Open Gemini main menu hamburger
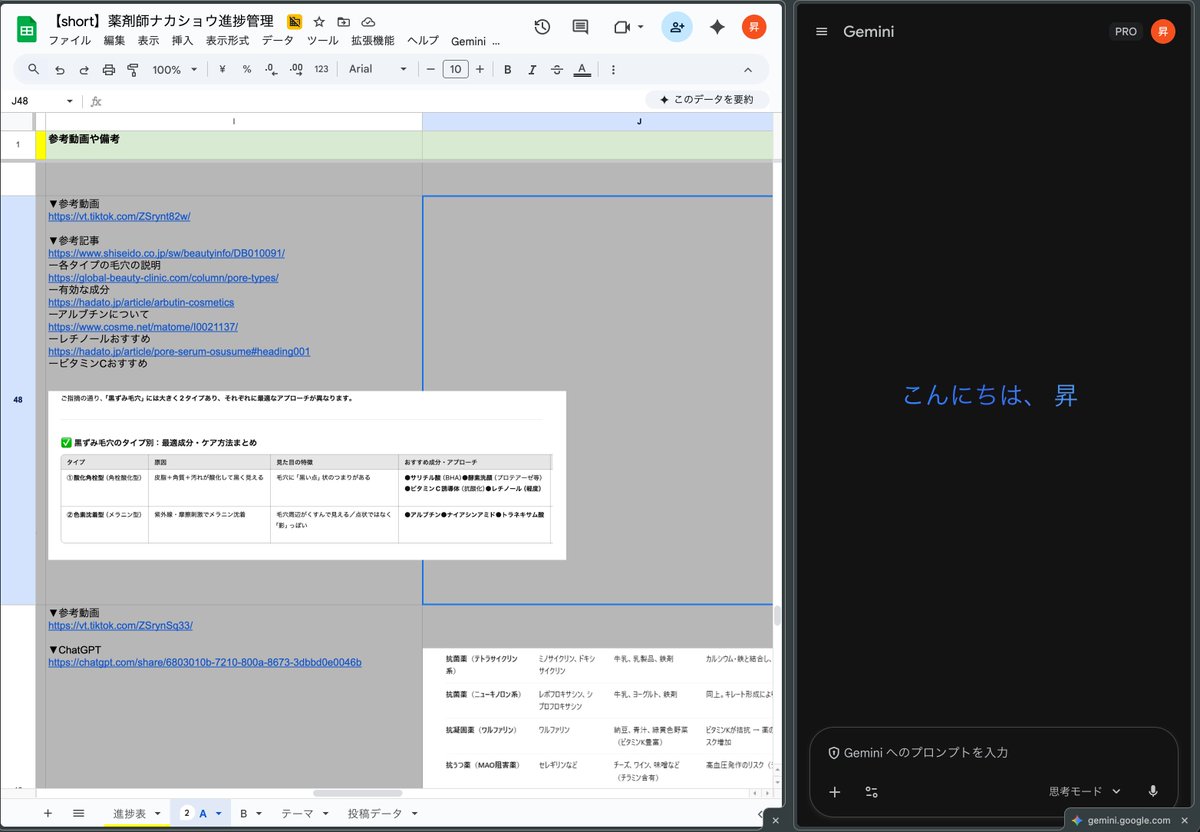 (x=822, y=32)
